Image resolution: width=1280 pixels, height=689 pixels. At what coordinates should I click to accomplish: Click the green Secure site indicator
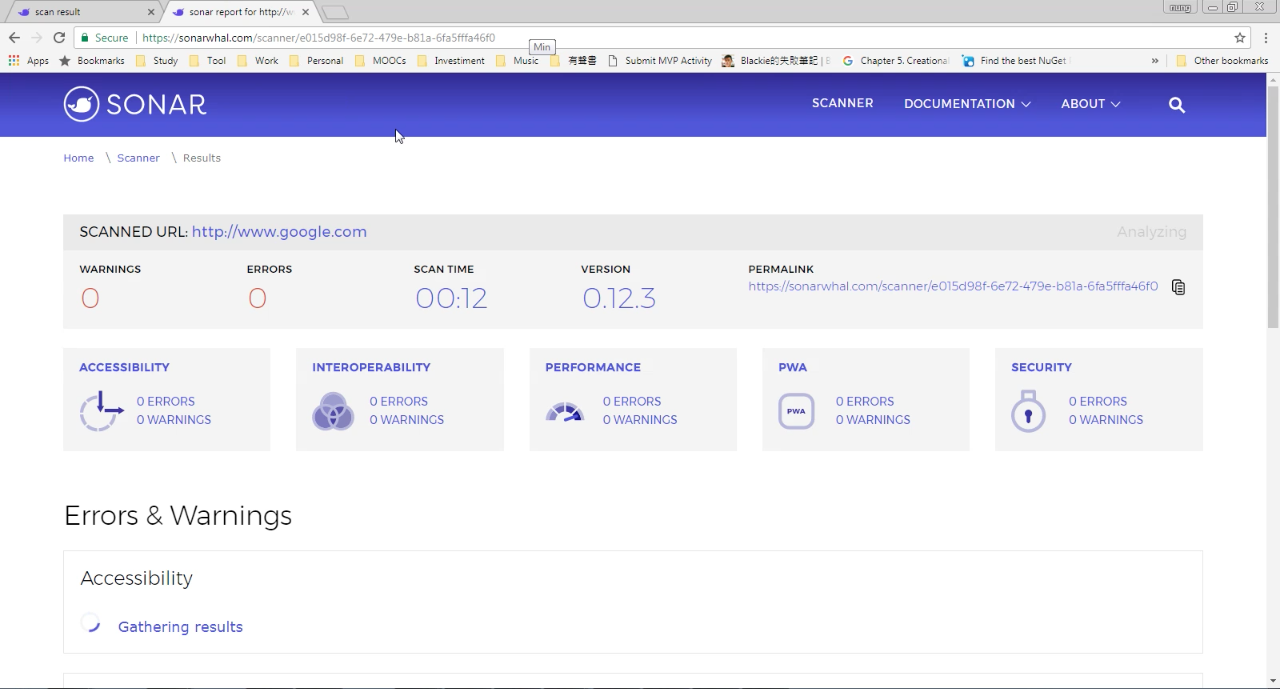click(105, 38)
